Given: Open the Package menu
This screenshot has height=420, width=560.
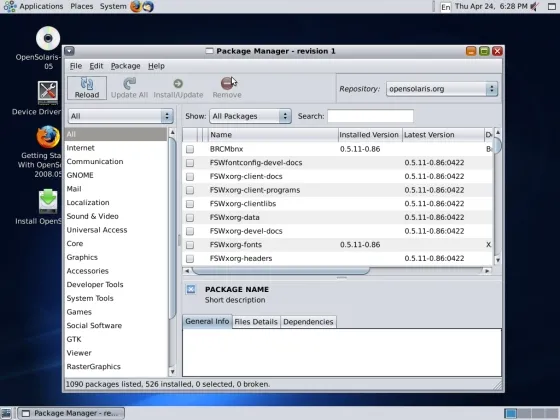Looking at the screenshot, I should [125, 66].
